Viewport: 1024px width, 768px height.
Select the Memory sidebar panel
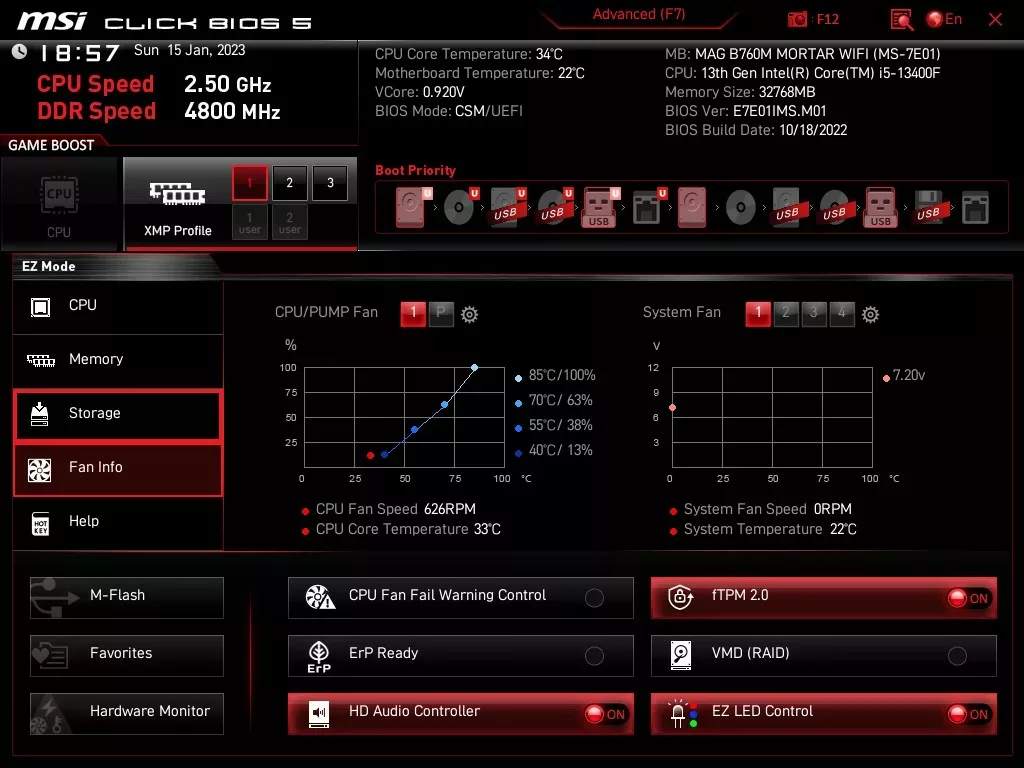click(117, 359)
